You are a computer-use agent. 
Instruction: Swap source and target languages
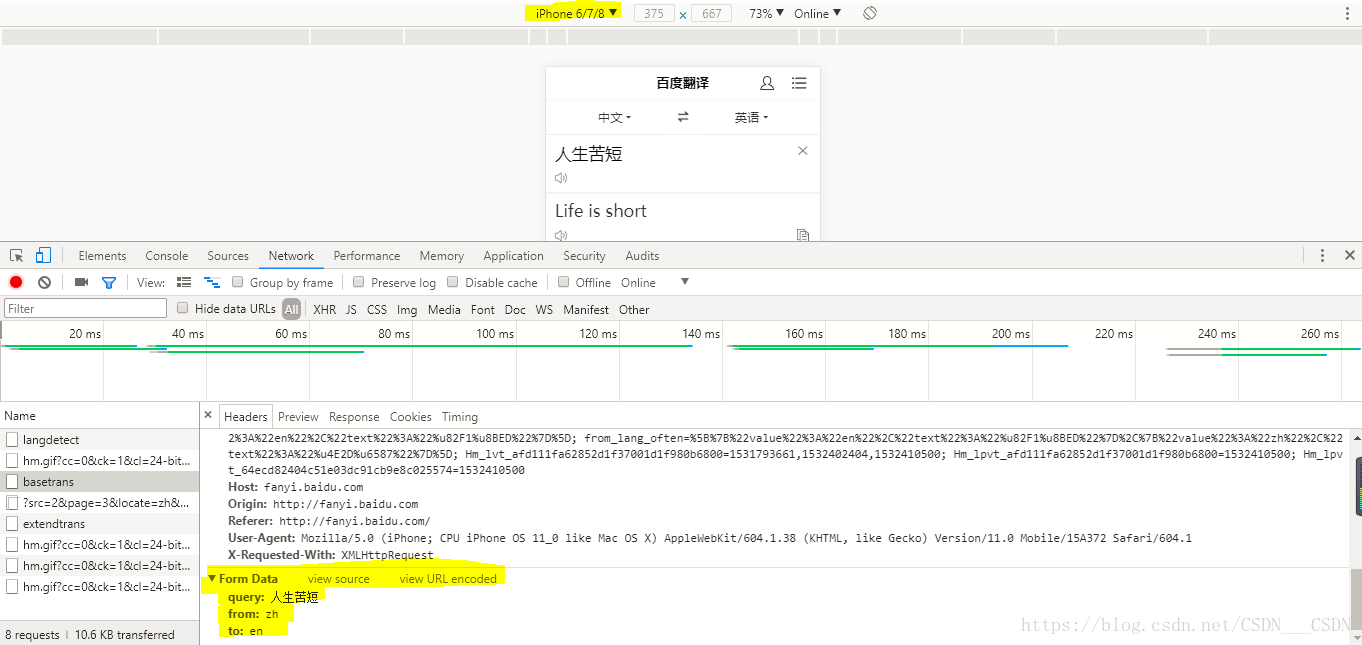[x=683, y=117]
